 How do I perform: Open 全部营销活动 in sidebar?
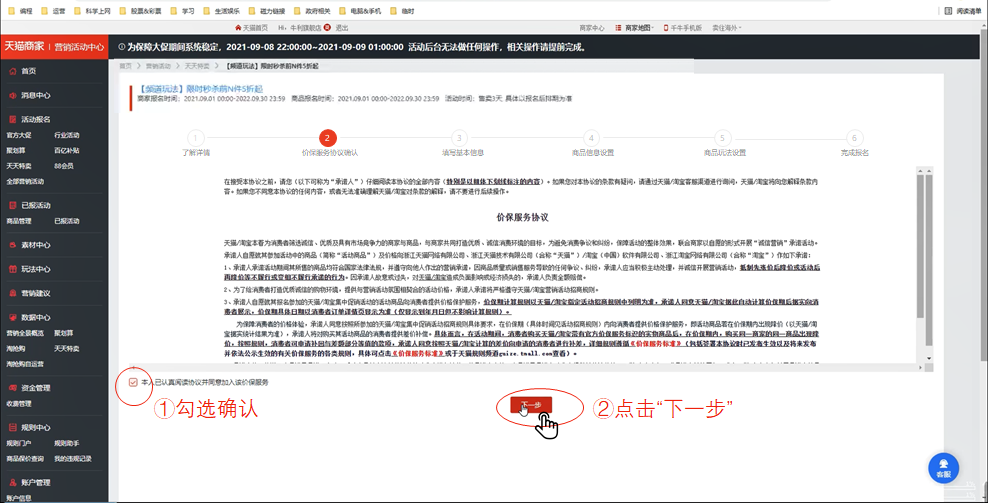[x=25, y=182]
